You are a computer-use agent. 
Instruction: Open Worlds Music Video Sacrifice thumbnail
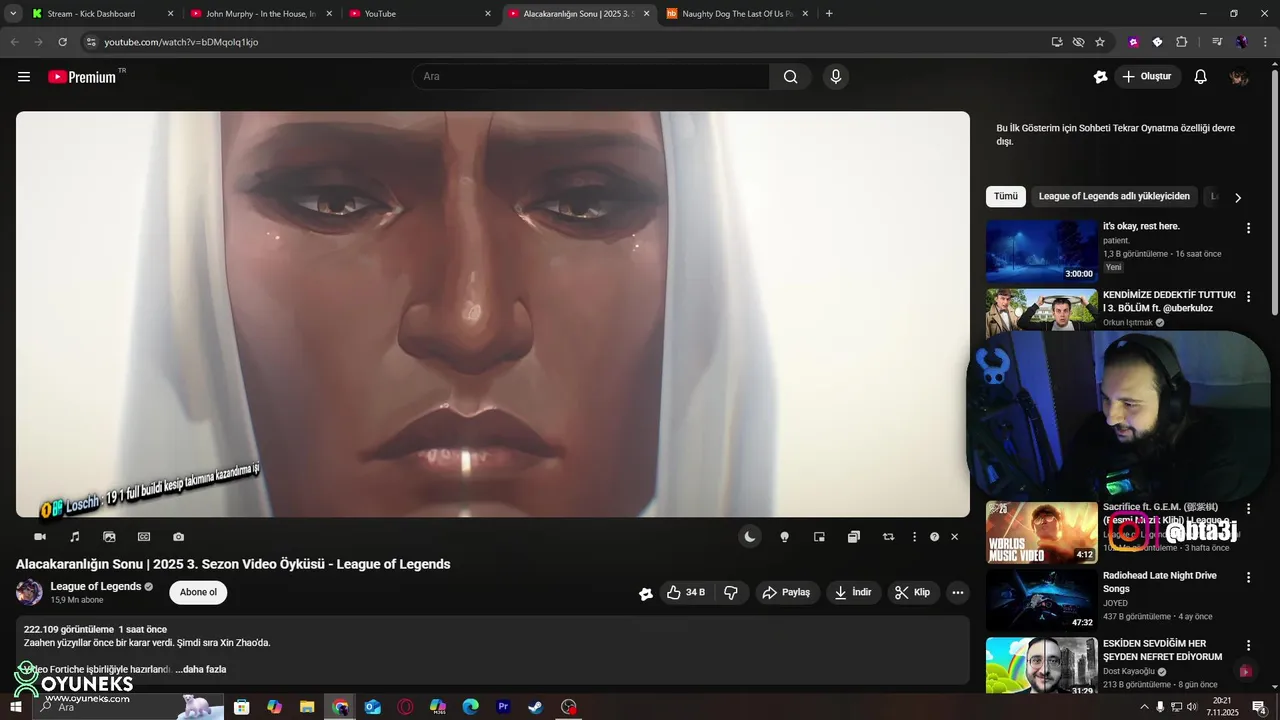pyautogui.click(x=1042, y=533)
